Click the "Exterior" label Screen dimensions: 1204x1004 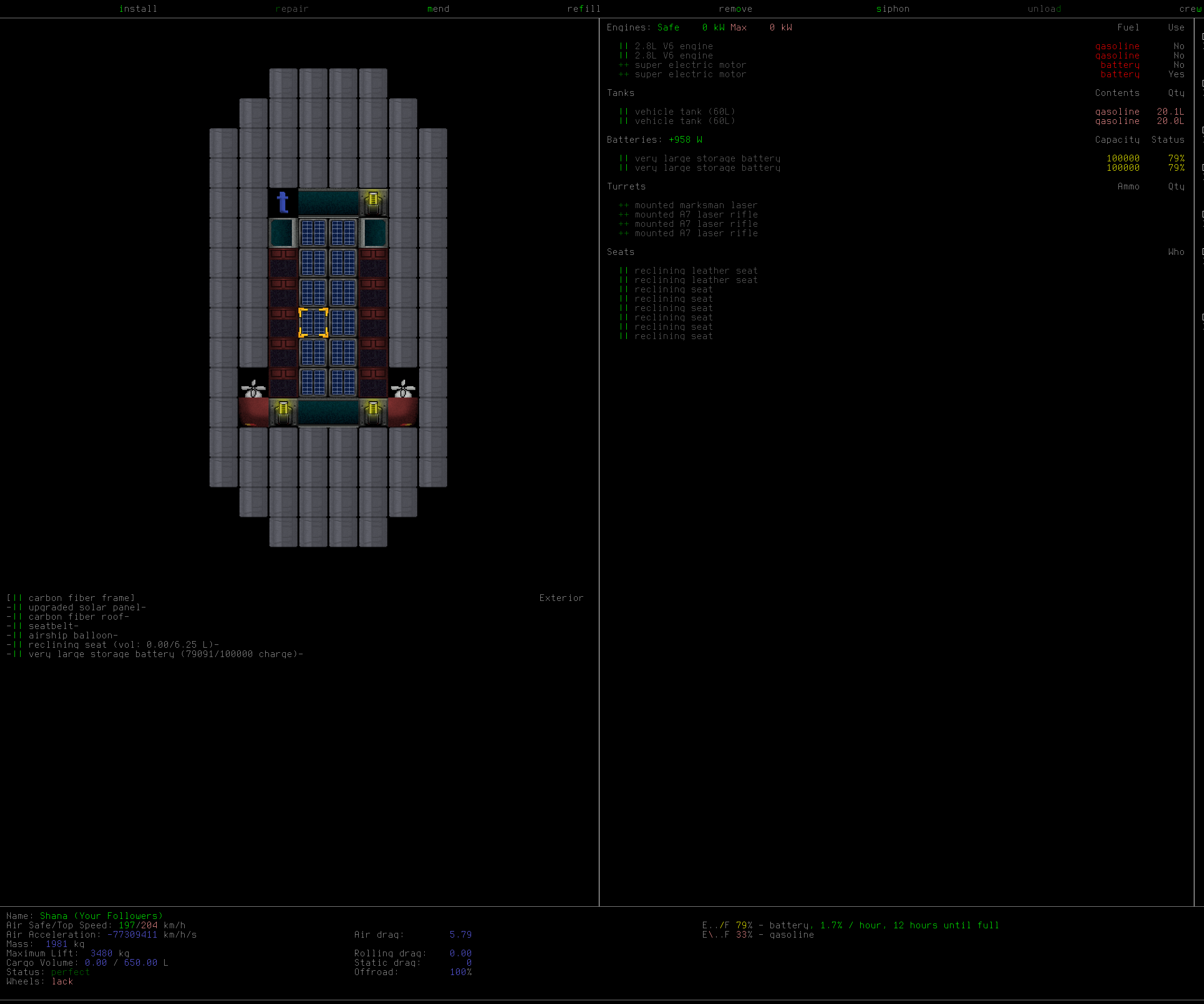coord(561,598)
